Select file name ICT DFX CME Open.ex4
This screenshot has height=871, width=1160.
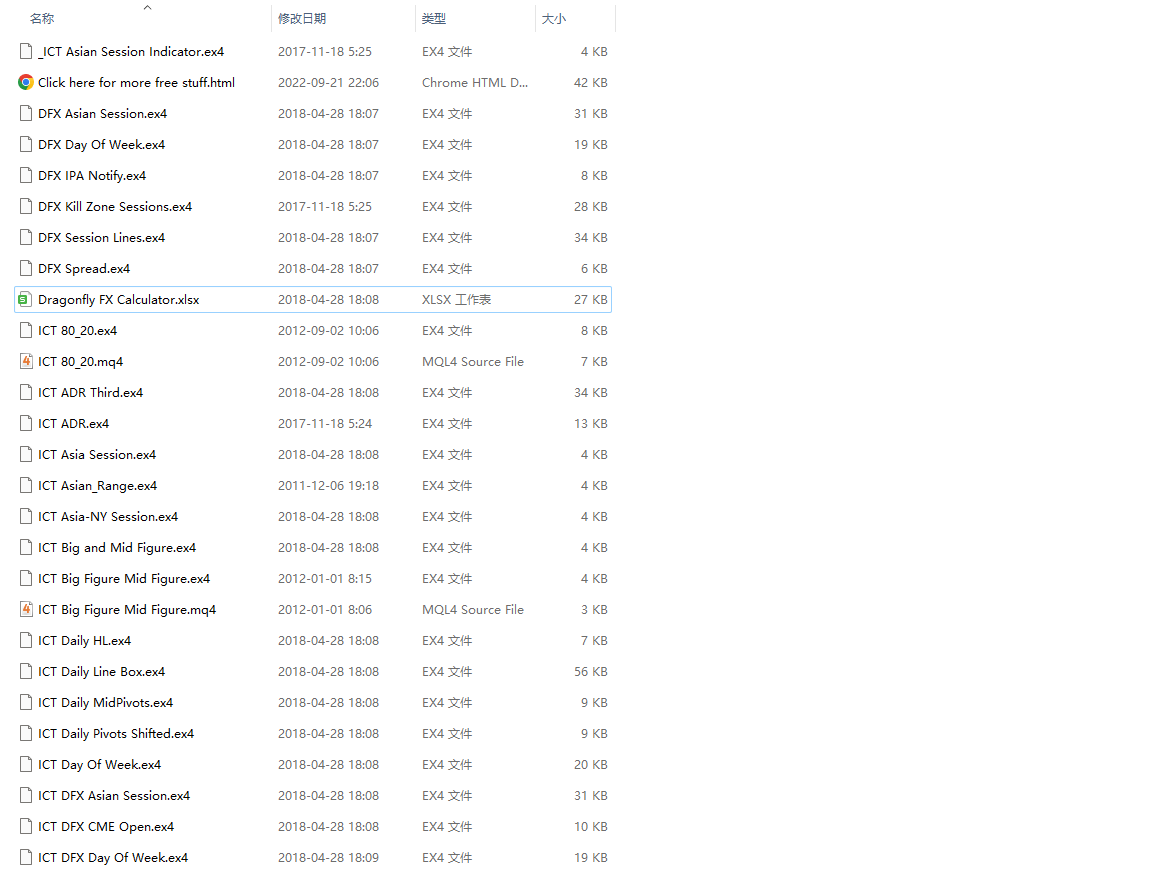click(x=106, y=827)
